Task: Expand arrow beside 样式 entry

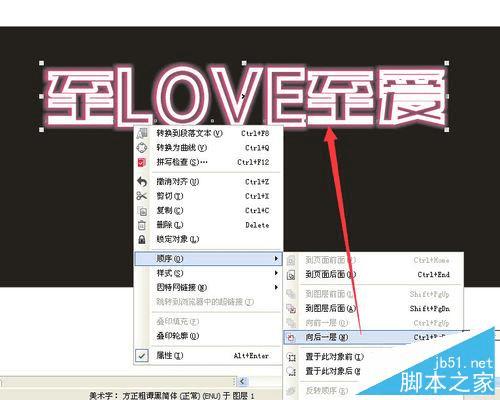Action: (276, 273)
